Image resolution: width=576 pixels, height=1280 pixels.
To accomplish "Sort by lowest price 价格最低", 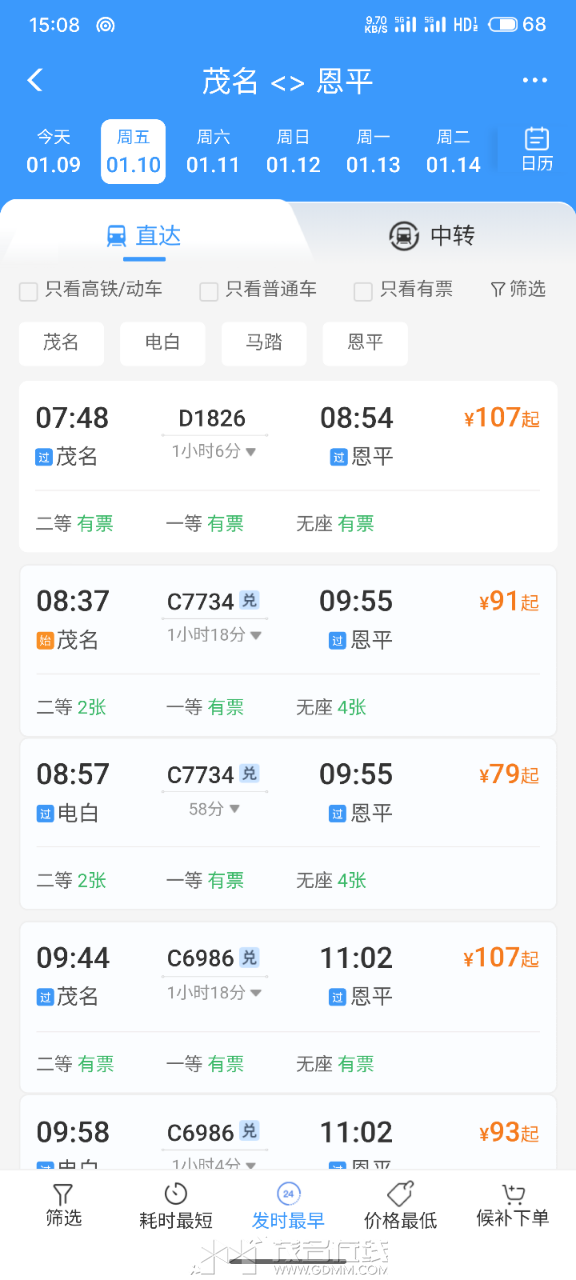I will coord(400,1206).
